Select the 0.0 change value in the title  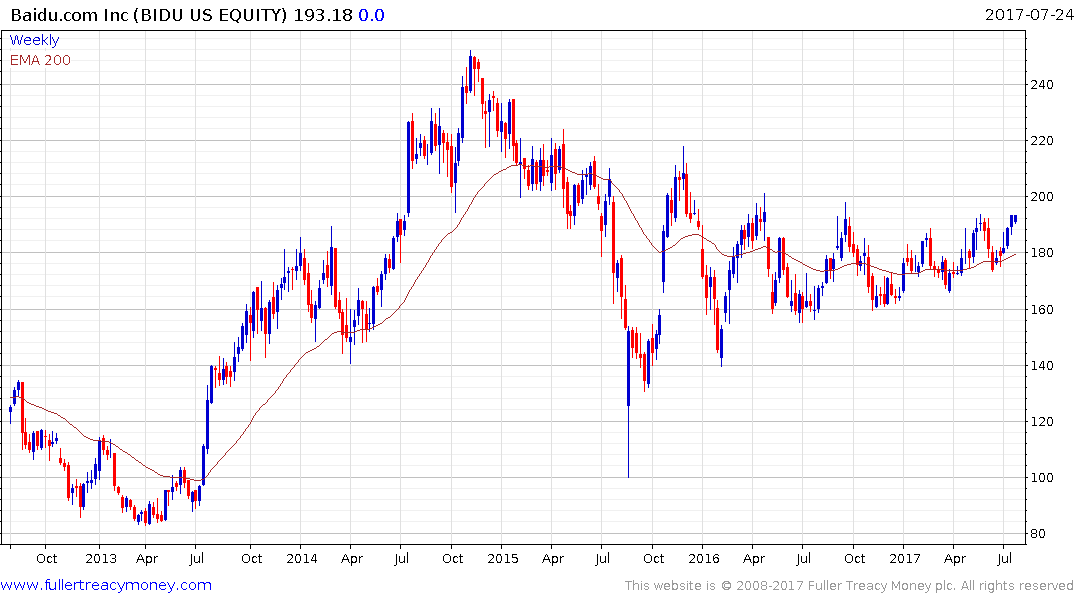click(x=371, y=14)
